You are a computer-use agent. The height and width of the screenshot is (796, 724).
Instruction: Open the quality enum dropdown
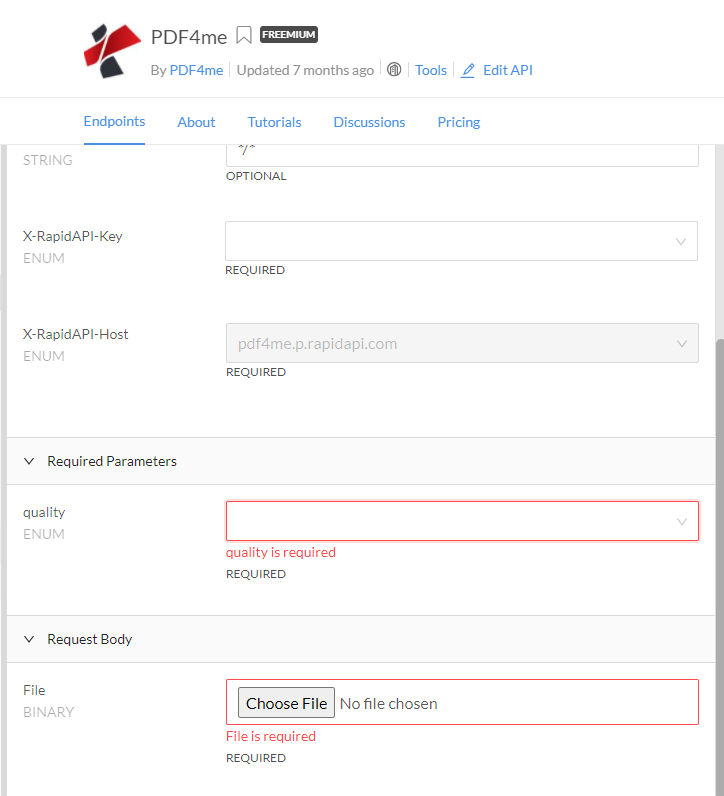tap(462, 521)
